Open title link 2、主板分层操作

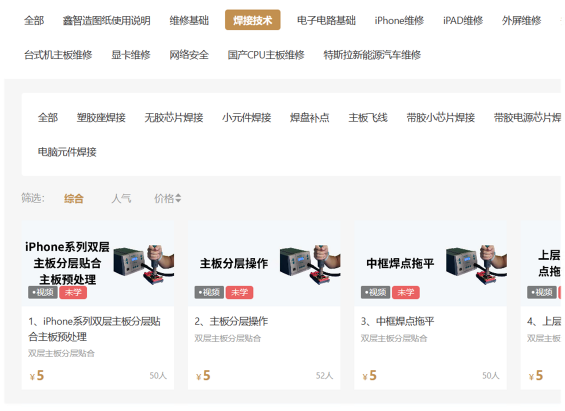(x=231, y=321)
